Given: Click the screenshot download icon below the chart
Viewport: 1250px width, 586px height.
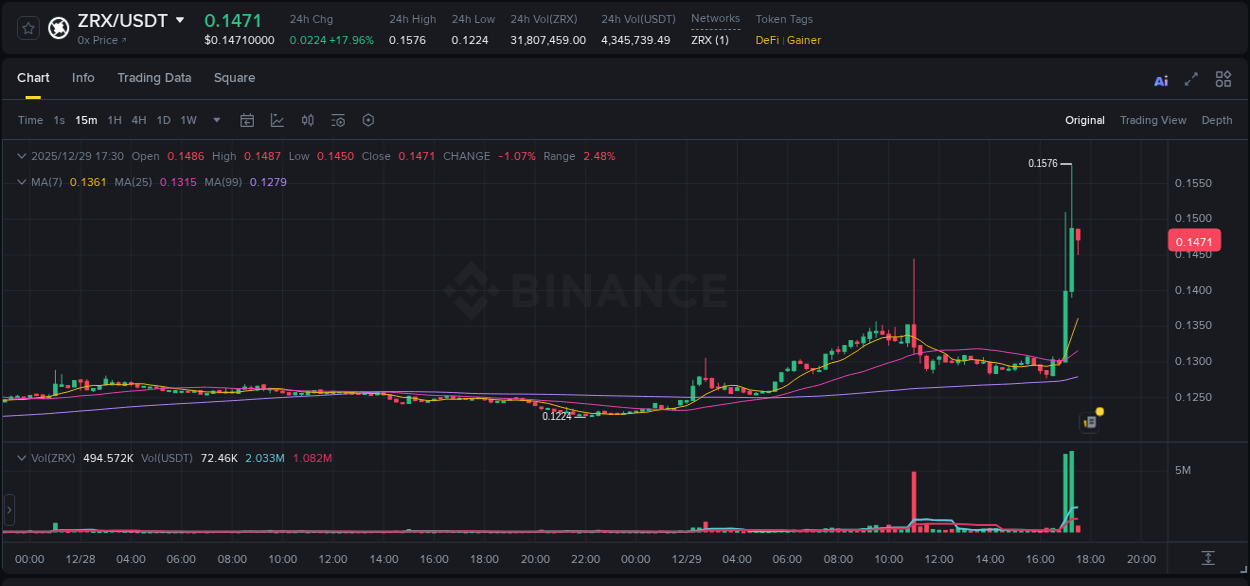Looking at the screenshot, I should click(1209, 559).
